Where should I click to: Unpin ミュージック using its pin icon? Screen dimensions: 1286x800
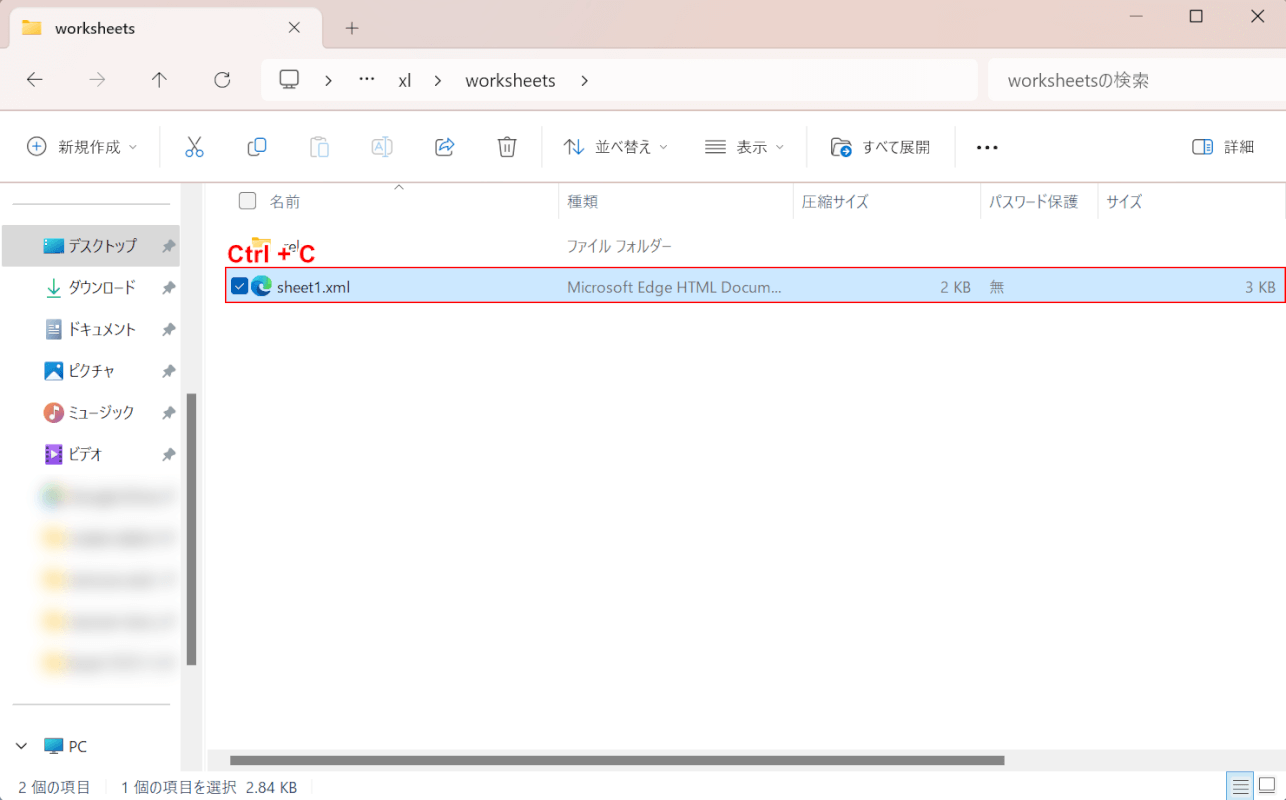click(x=168, y=412)
